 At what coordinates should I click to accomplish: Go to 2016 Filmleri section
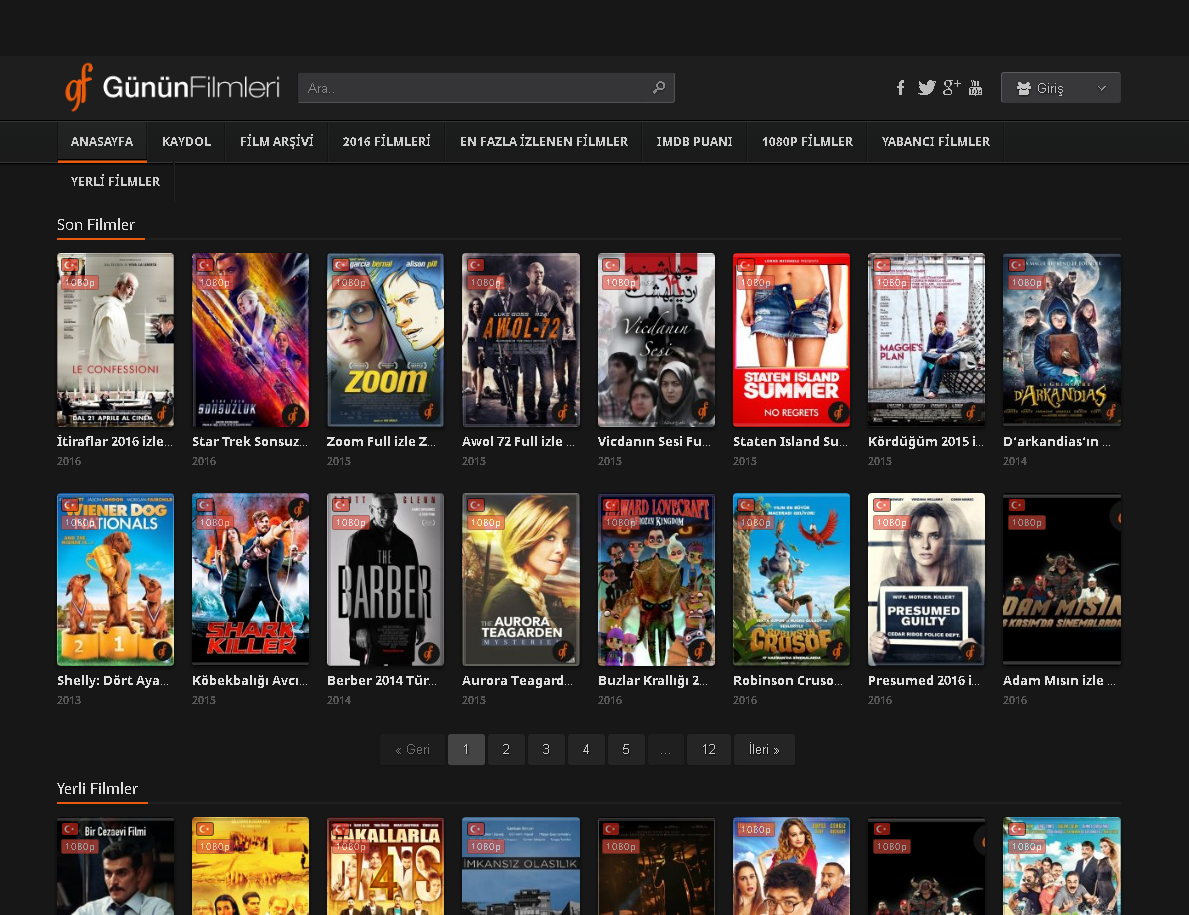pos(386,142)
